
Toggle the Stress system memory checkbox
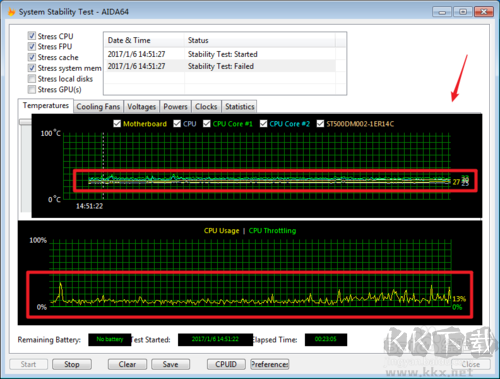(32, 68)
